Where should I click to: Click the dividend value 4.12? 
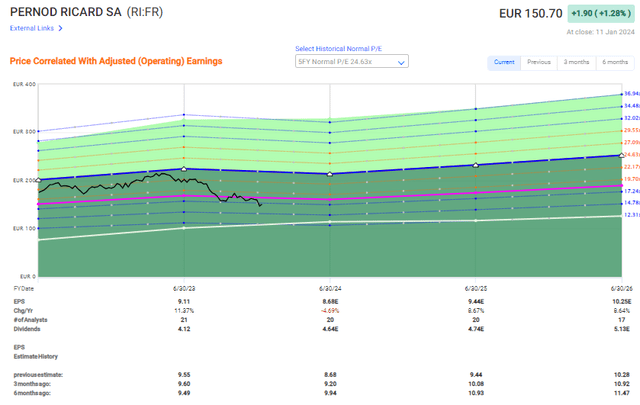point(184,329)
